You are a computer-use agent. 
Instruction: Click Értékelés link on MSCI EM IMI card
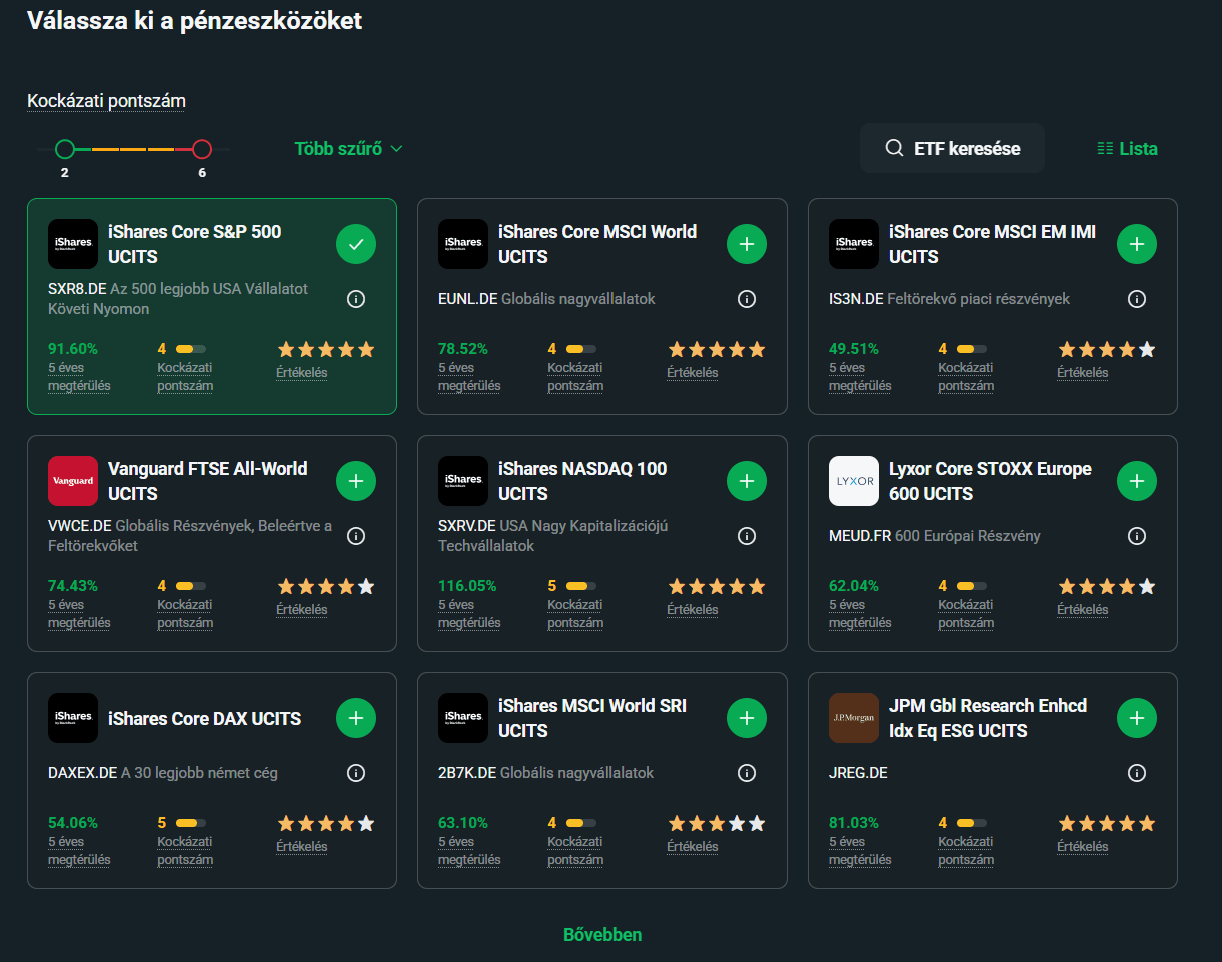tap(1083, 373)
